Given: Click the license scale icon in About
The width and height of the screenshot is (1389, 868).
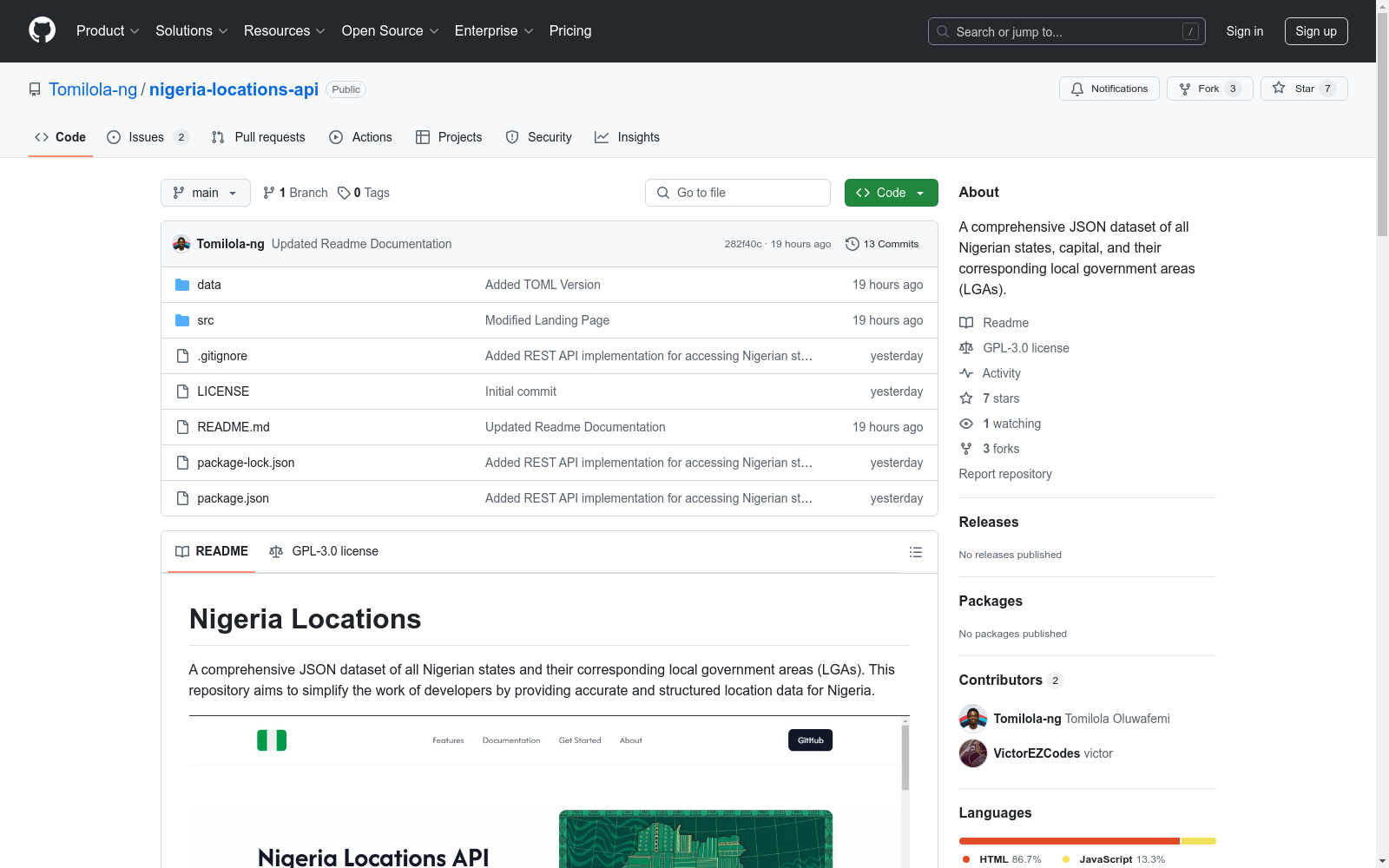Looking at the screenshot, I should point(966,348).
